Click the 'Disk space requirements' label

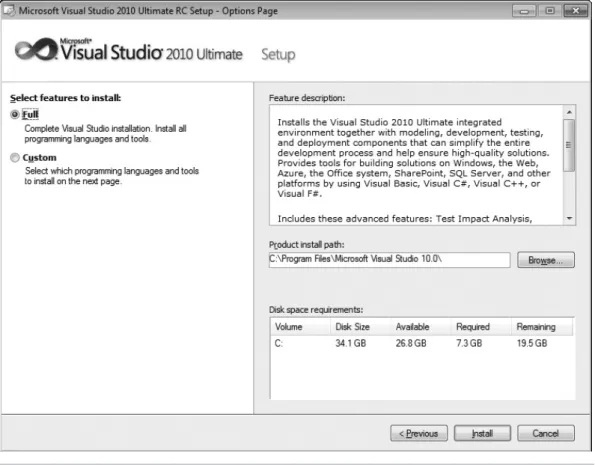tap(316, 310)
